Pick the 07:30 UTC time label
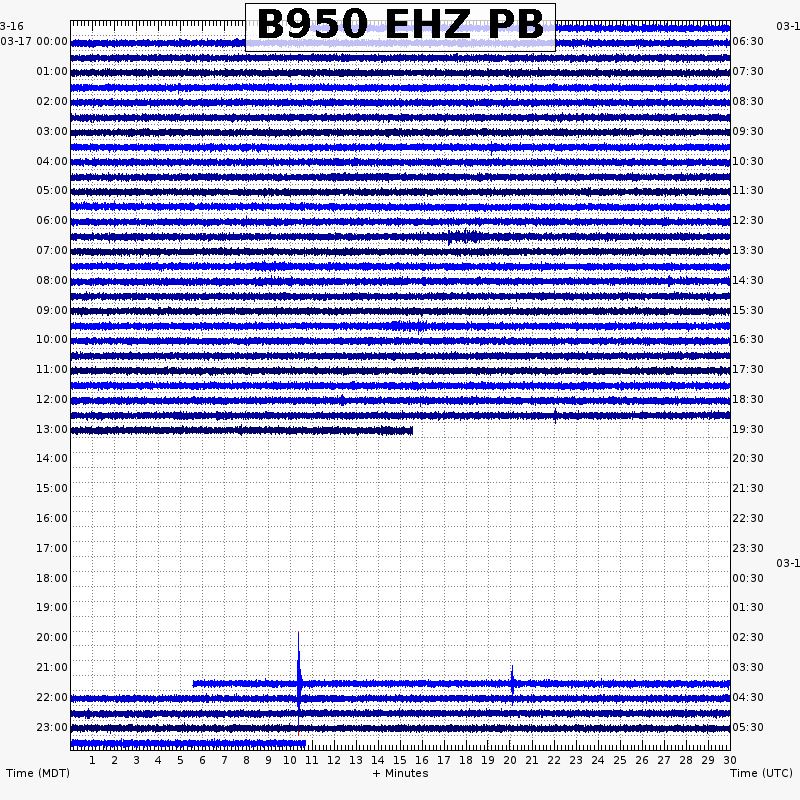Viewport: 800px width, 800px height. click(x=748, y=71)
